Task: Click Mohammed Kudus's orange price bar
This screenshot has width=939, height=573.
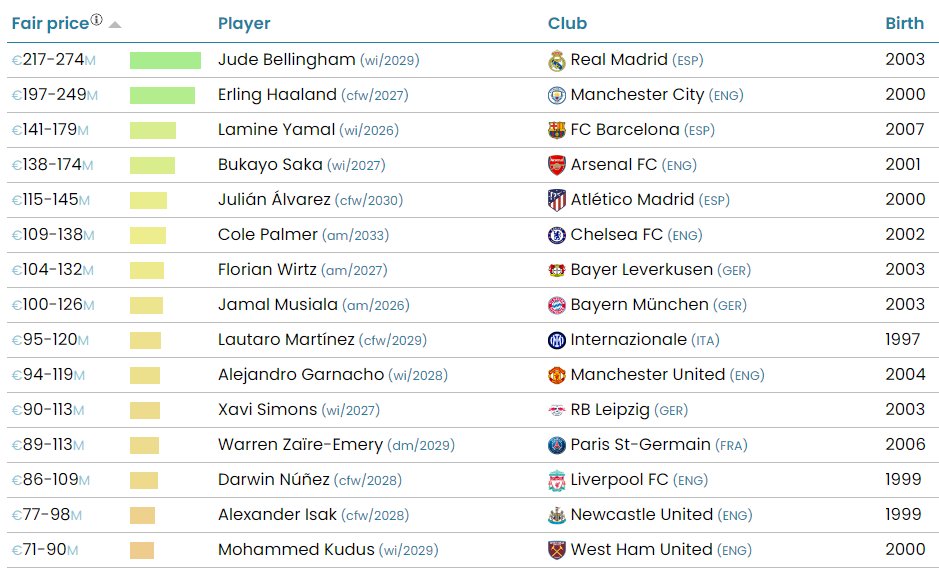Action: (x=142, y=550)
